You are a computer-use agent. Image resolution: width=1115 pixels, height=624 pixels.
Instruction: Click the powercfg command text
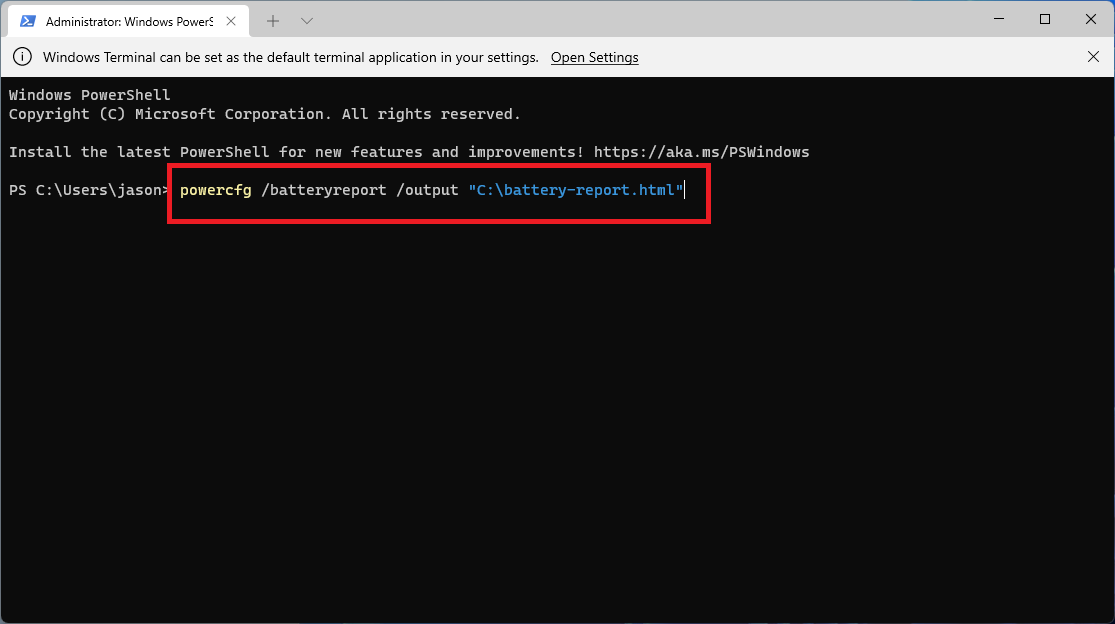pyautogui.click(x=216, y=190)
